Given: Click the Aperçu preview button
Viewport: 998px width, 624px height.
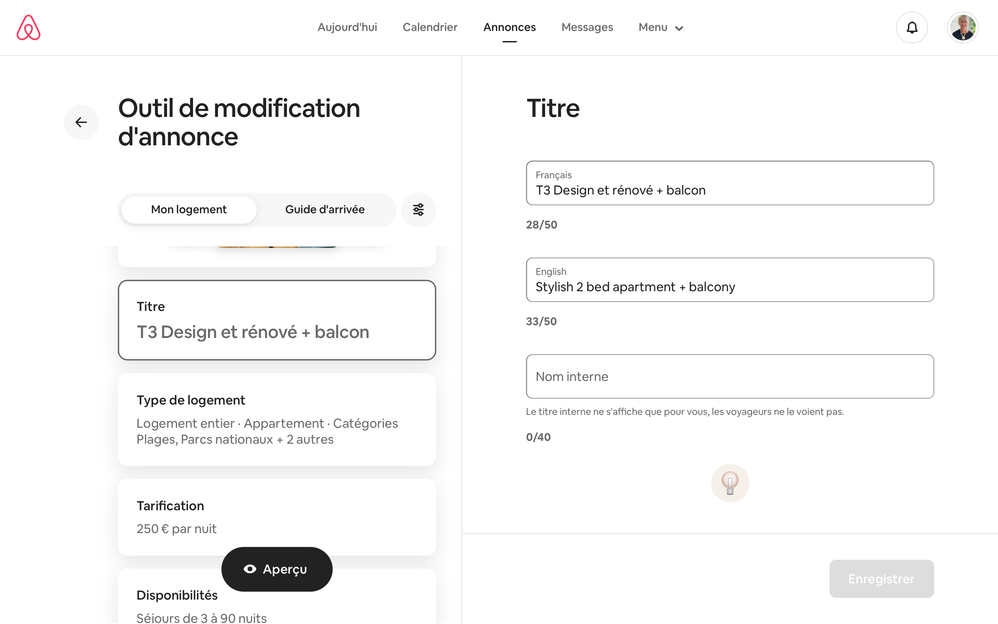Looking at the screenshot, I should pyautogui.click(x=277, y=569).
